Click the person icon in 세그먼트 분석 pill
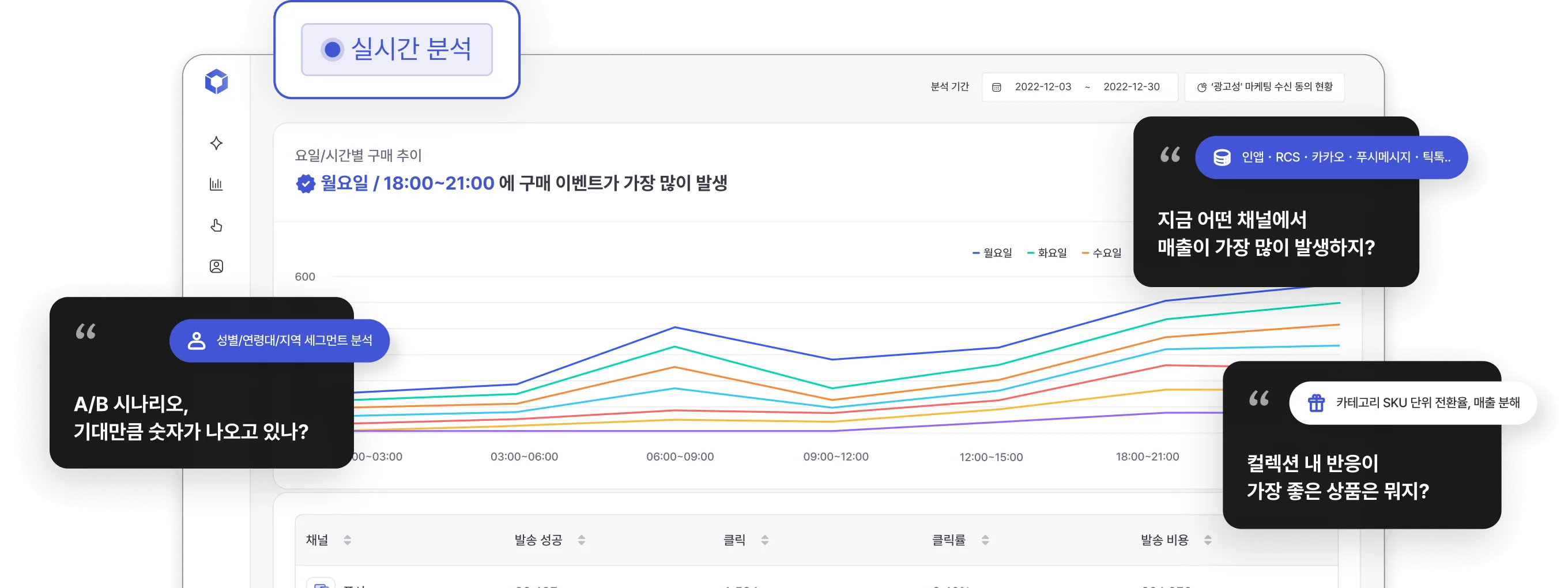This screenshot has width=1568, height=588. tap(196, 340)
